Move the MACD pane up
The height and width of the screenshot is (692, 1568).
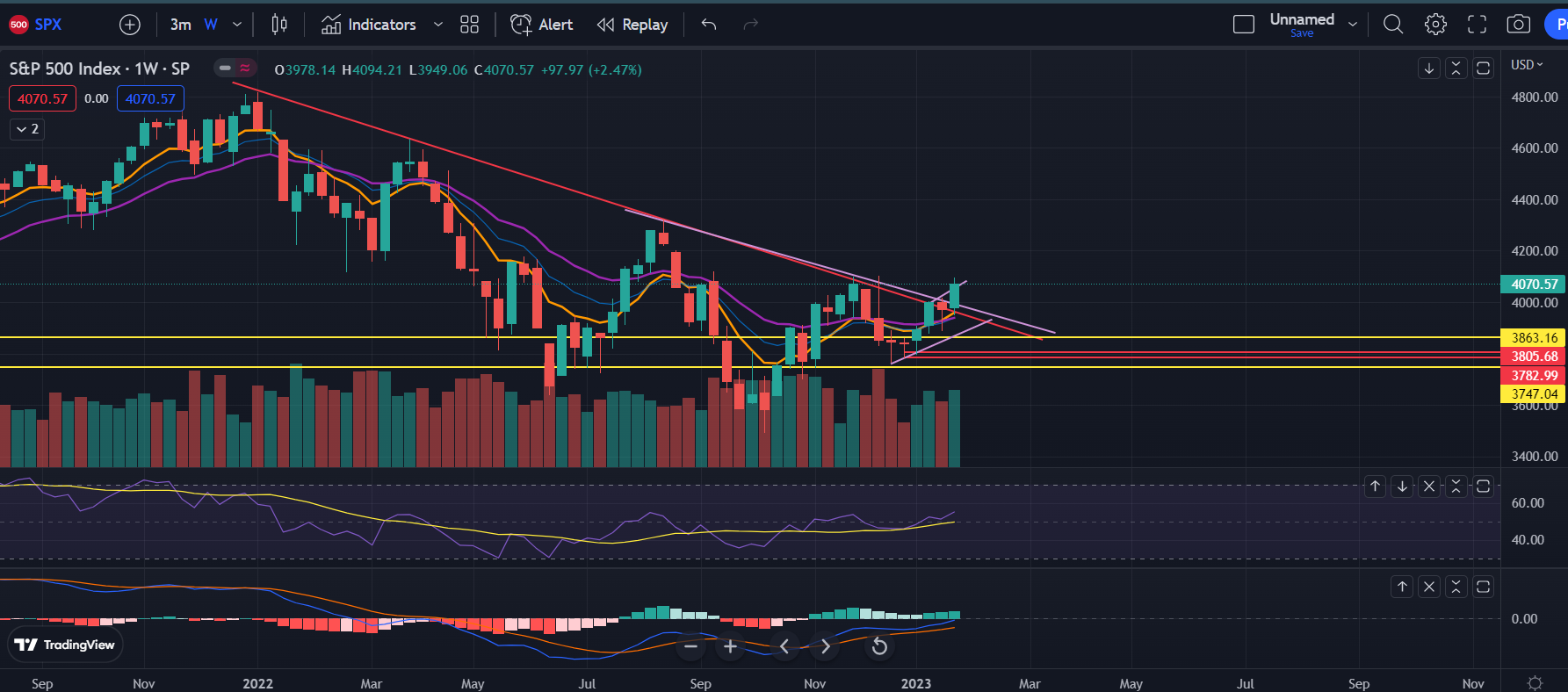tap(1403, 587)
